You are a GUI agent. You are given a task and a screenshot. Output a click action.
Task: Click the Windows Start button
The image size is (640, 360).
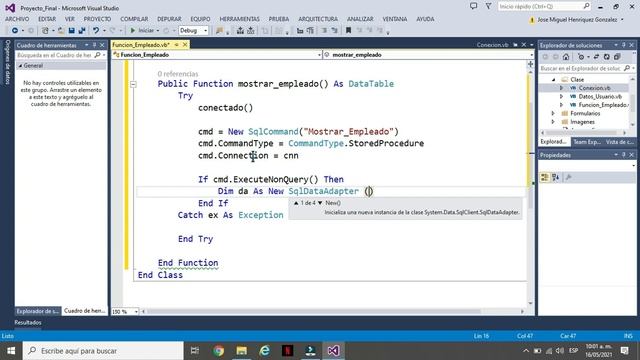point(11,351)
